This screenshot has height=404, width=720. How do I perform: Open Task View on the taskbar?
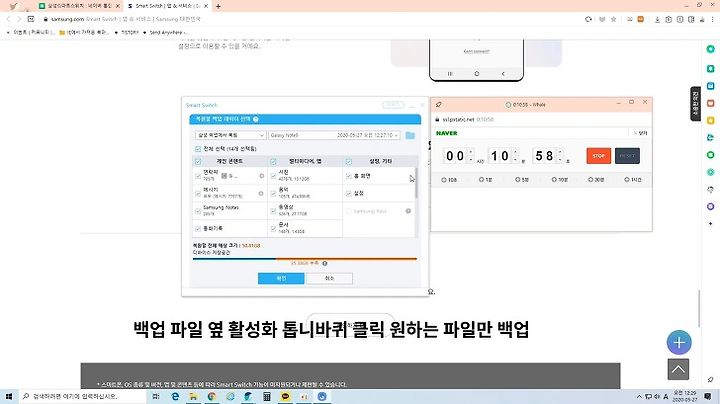156,396
